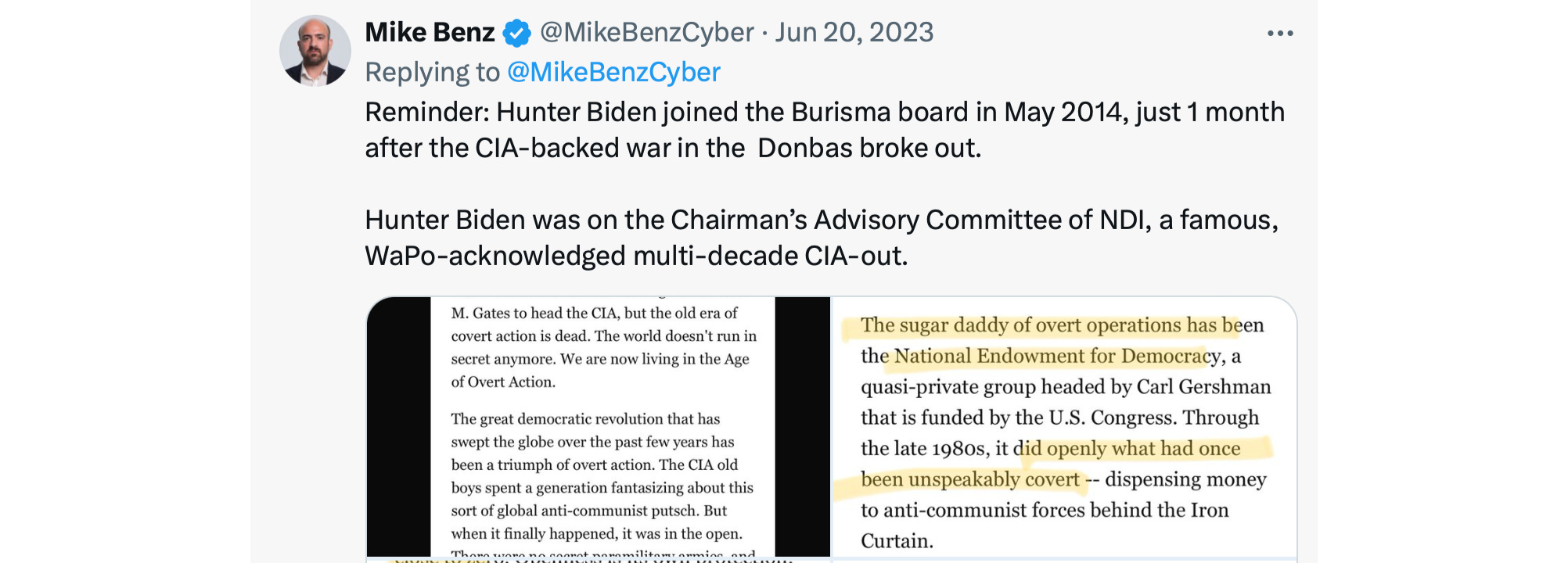Open Mike Benz's profile avatar photo

(315, 51)
